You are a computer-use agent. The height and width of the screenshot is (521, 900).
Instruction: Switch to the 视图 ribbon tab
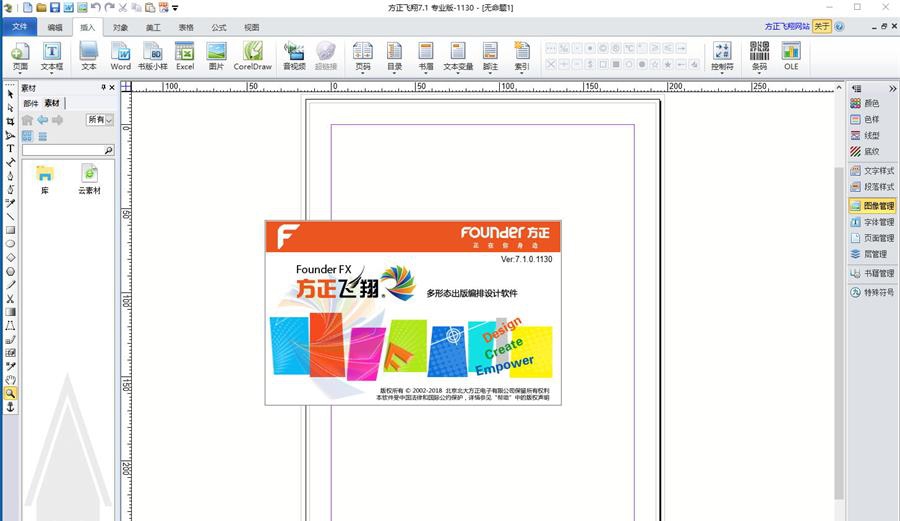pyautogui.click(x=251, y=27)
